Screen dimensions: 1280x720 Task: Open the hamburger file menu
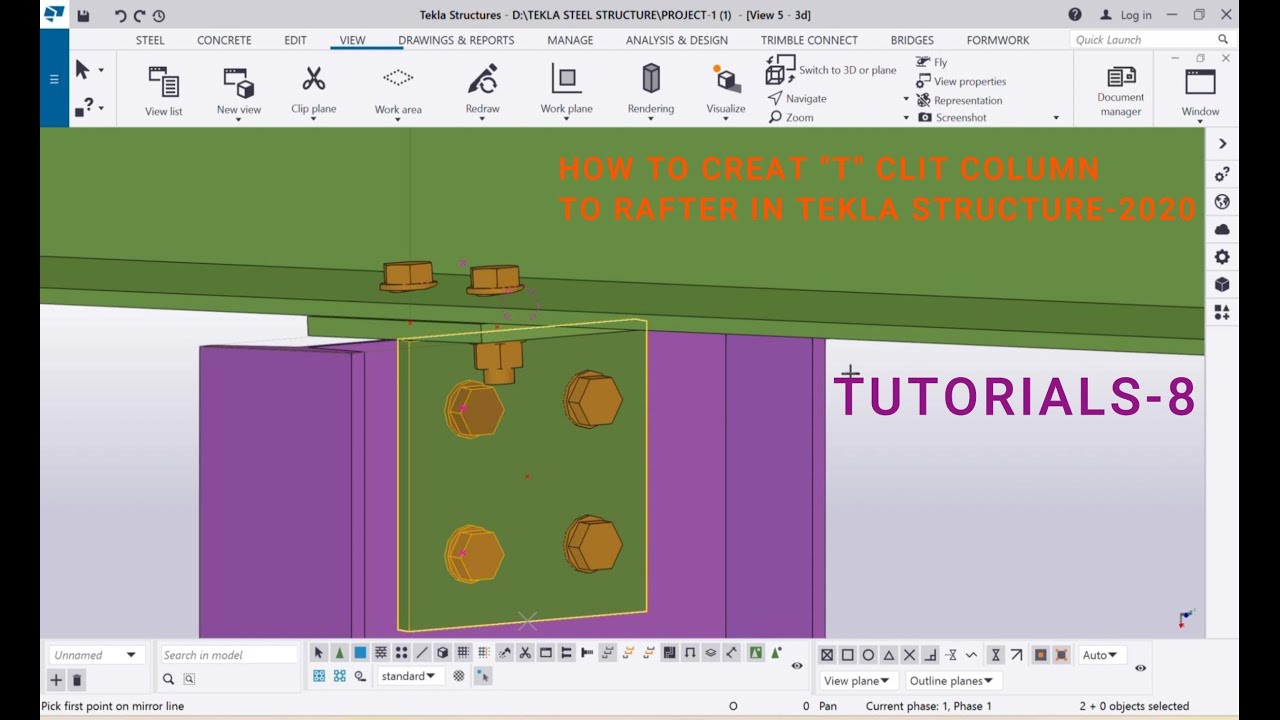tap(54, 79)
